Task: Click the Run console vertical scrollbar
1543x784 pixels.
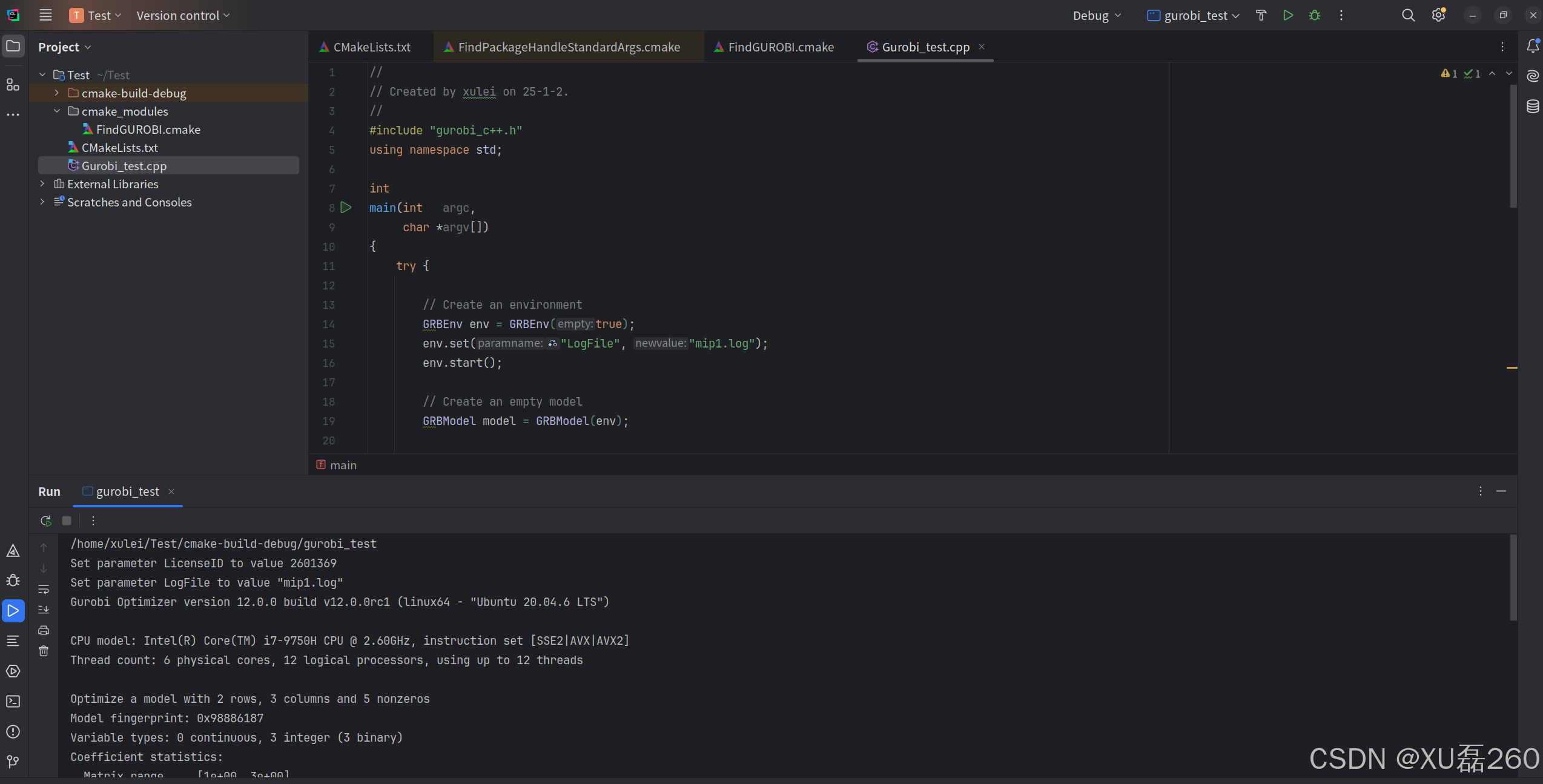Action: [1513, 578]
